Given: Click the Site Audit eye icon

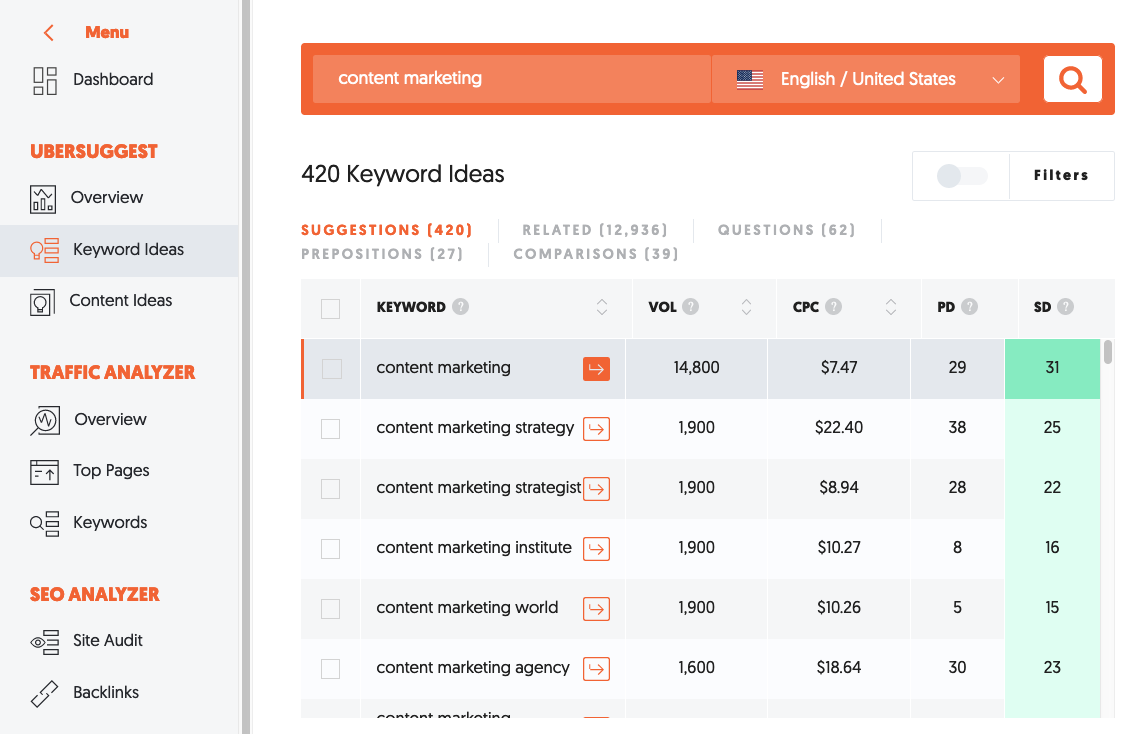Looking at the screenshot, I should click(45, 641).
